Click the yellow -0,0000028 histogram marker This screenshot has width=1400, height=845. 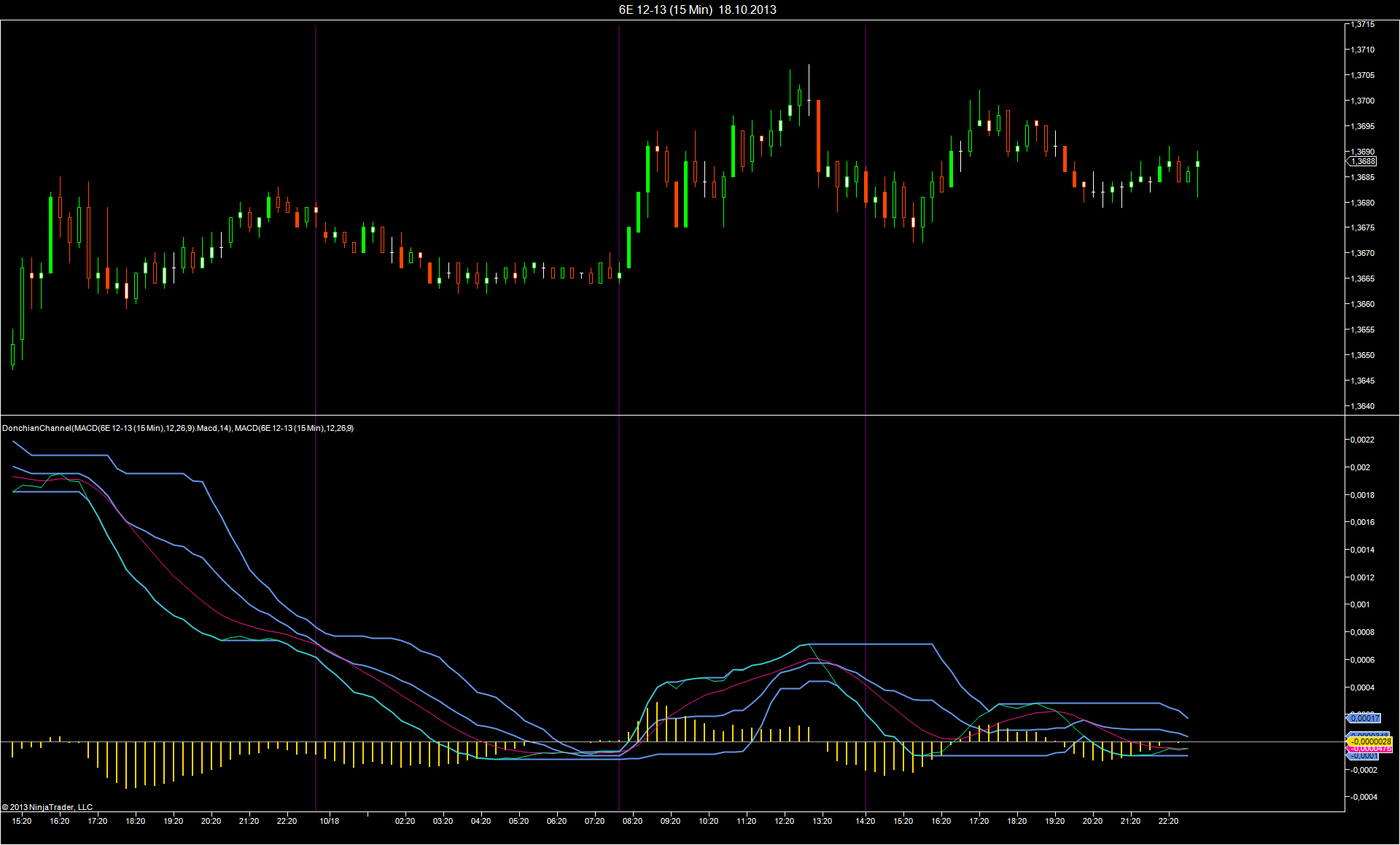pos(1370,741)
